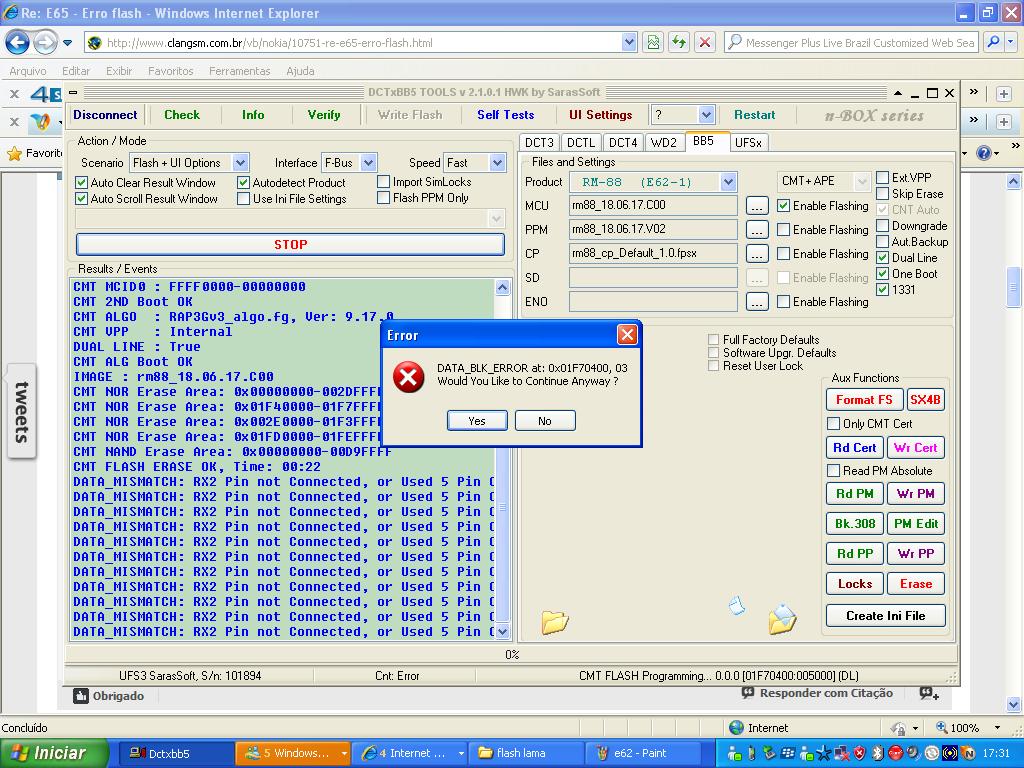
Task: Open the Favoritos menu
Action: (170, 71)
